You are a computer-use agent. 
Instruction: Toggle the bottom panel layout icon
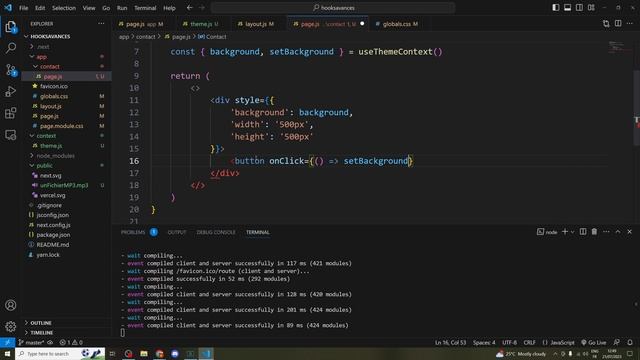(567, 7)
